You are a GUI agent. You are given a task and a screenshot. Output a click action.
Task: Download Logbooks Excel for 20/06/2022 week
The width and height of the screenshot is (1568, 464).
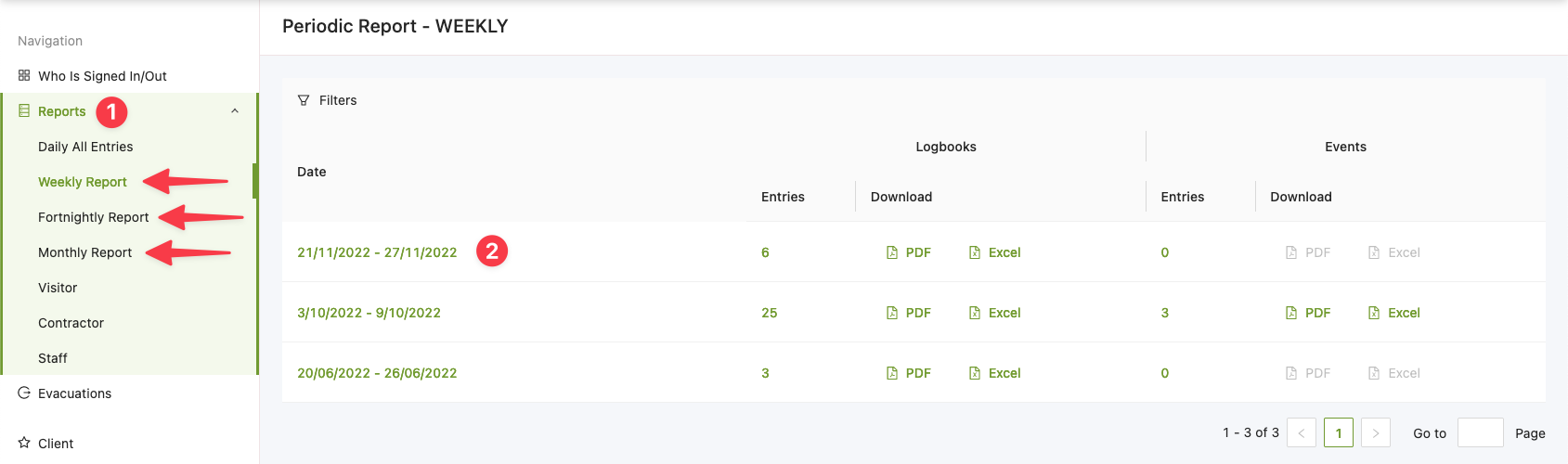point(994,373)
